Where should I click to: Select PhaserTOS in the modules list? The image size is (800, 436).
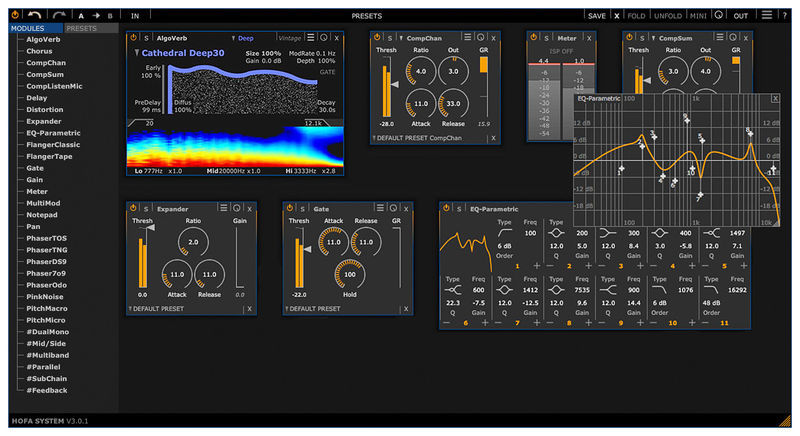coord(46,239)
